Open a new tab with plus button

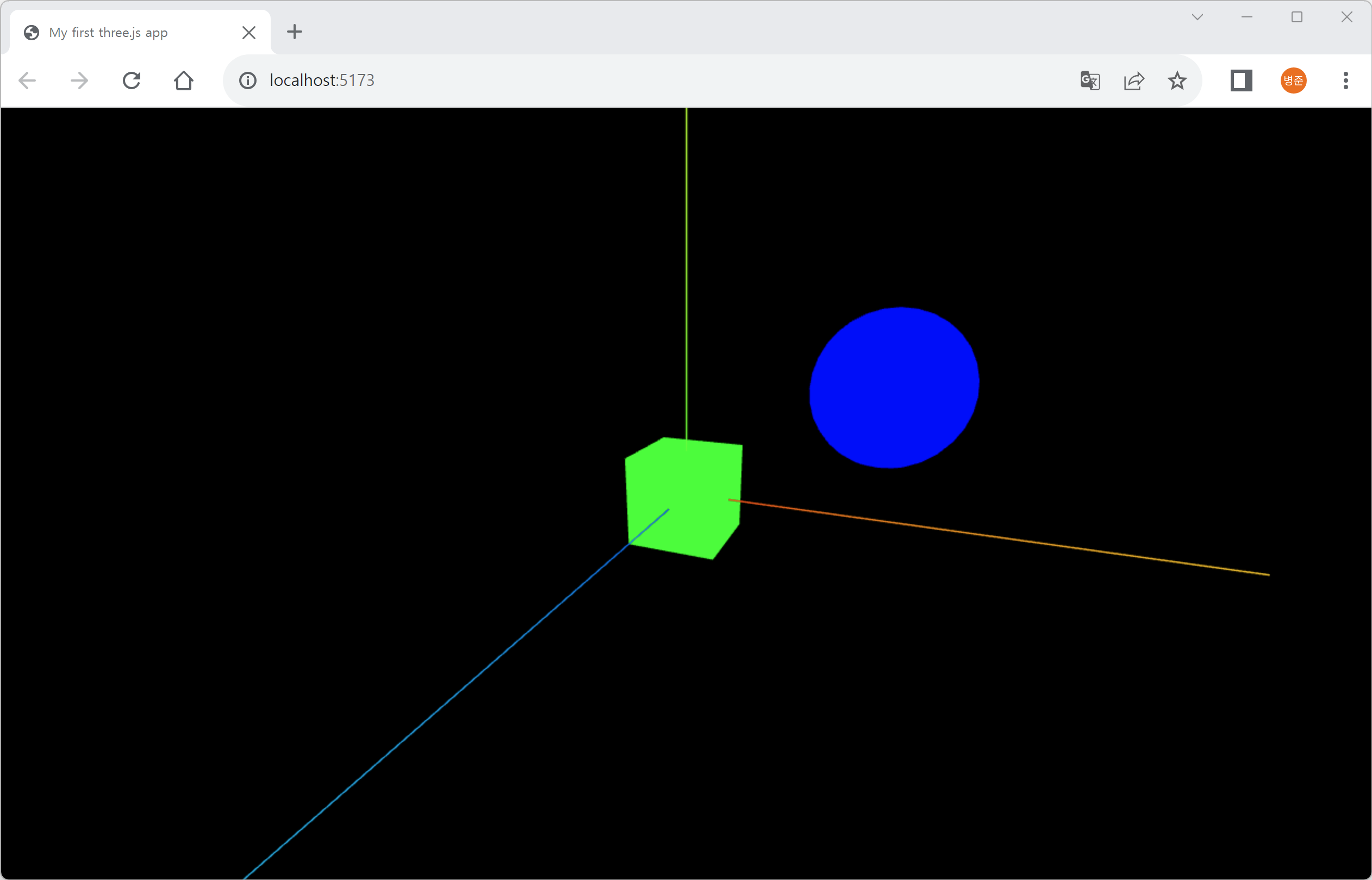[294, 32]
